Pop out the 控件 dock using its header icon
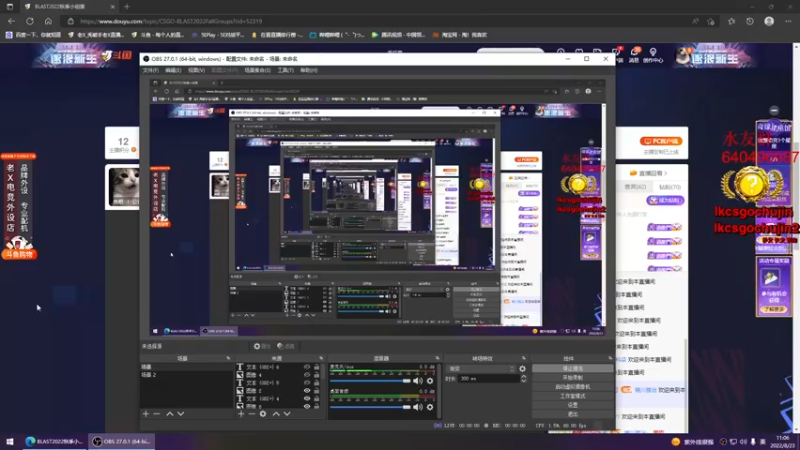This screenshot has width=800, height=450. point(610,358)
